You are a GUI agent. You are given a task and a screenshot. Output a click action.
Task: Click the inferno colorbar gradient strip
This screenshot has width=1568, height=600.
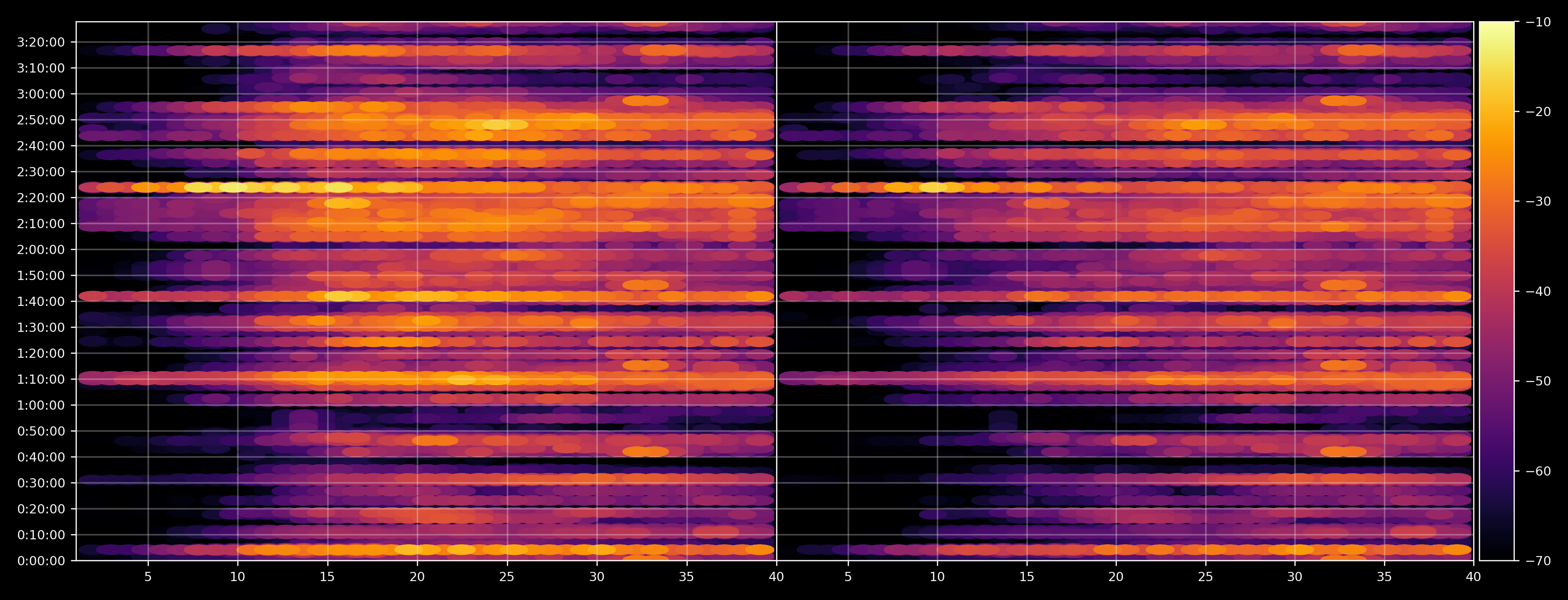pyautogui.click(x=1497, y=291)
